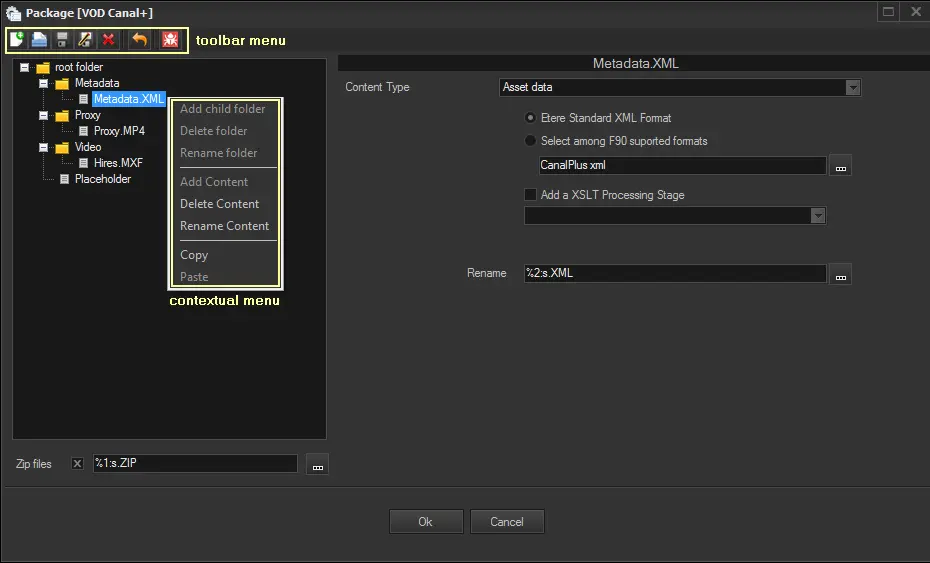The height and width of the screenshot is (563, 930).
Task: Click the orange undo arrow icon
Action: (140, 40)
